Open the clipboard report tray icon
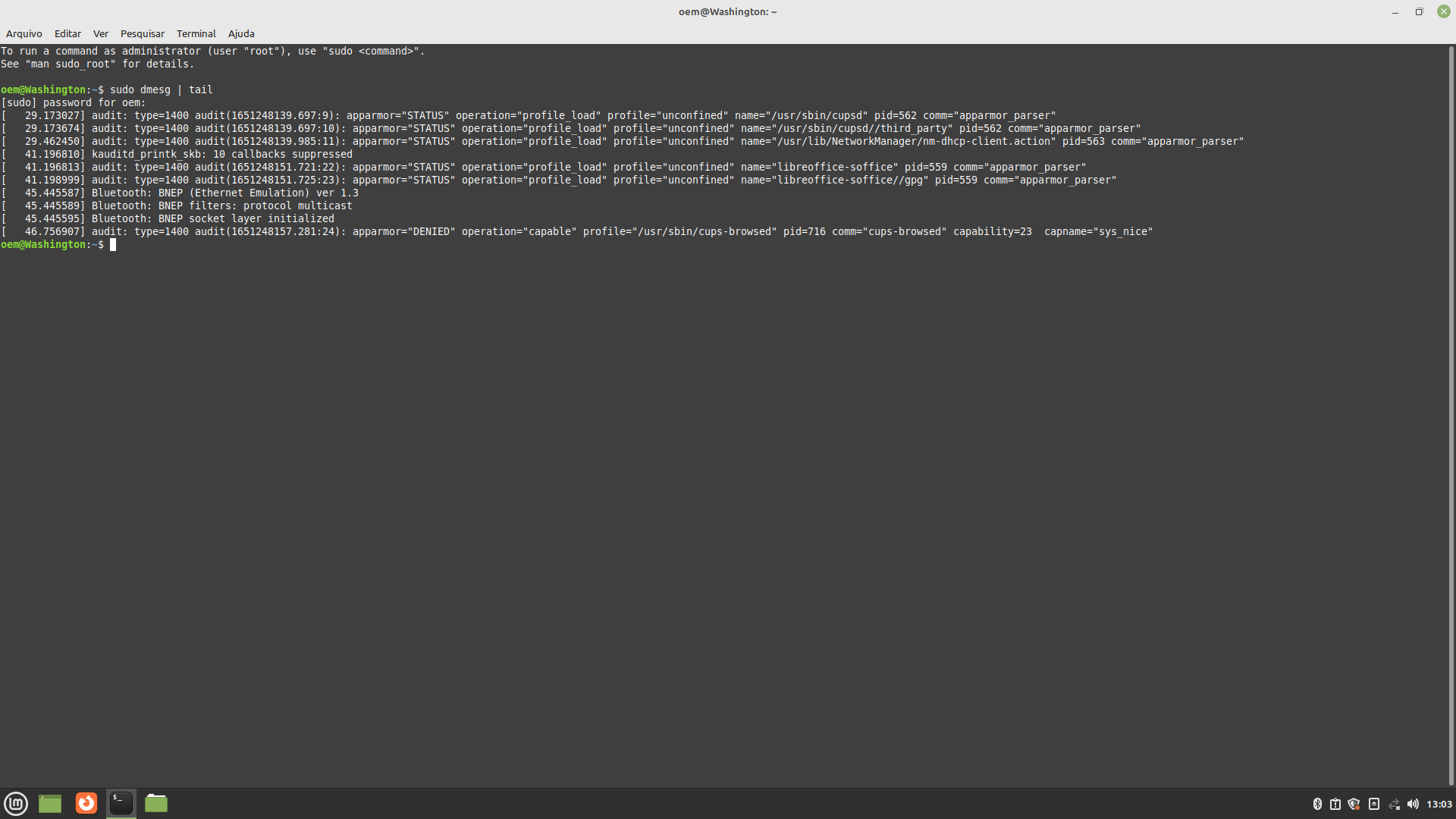The image size is (1456, 819). [x=1335, y=804]
